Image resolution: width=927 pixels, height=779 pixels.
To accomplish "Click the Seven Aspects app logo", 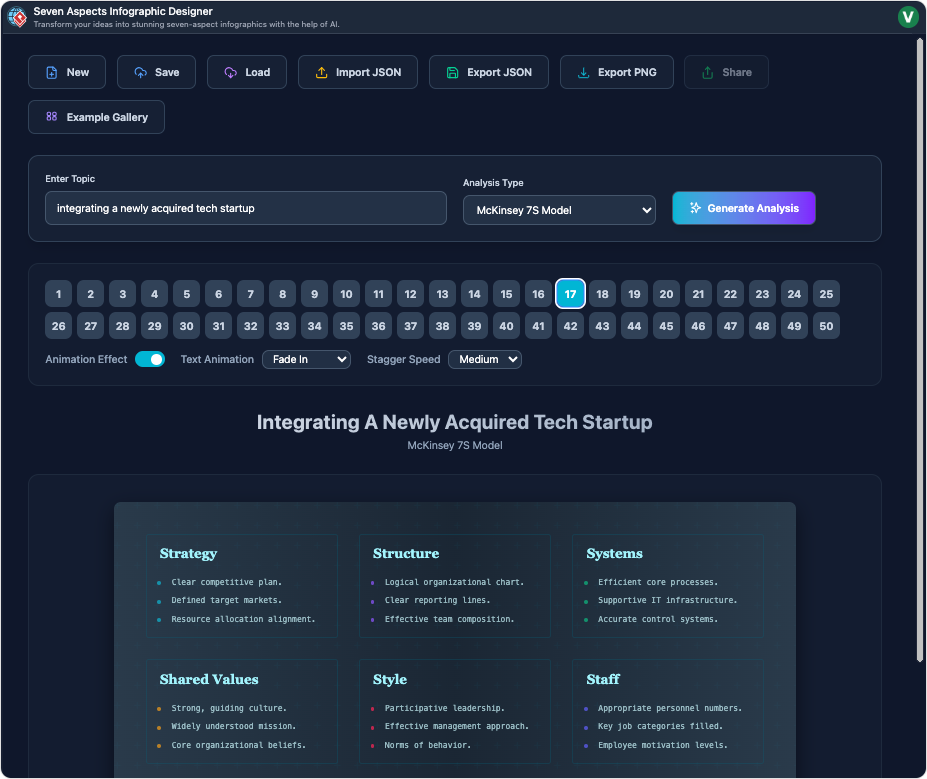I will (x=17, y=17).
